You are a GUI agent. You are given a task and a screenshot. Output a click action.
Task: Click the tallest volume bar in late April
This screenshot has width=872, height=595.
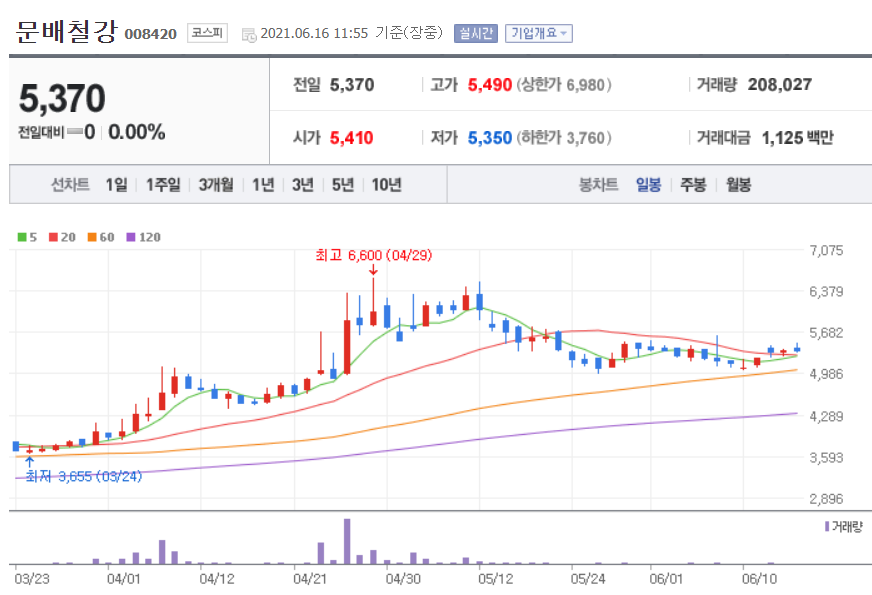pos(347,542)
